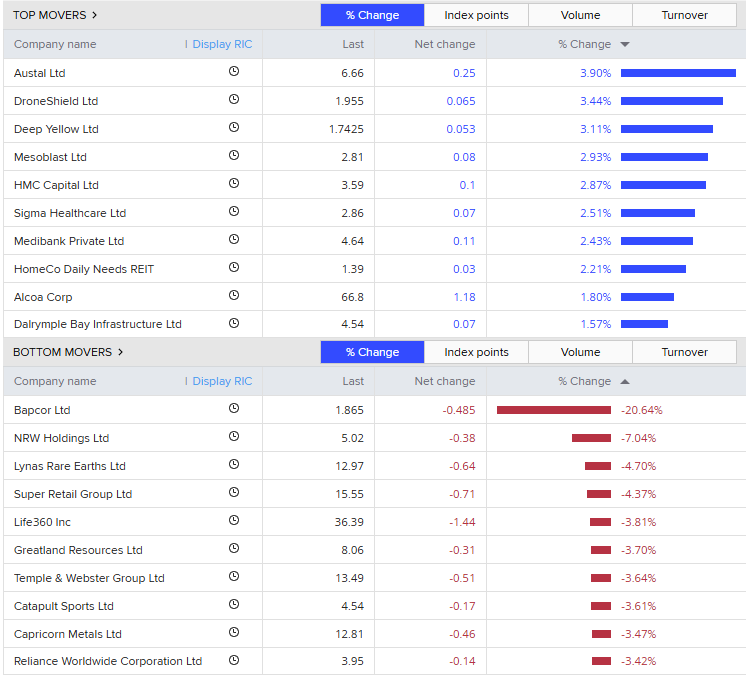
Task: Click the clock icon in Life360 Inc row
Action: [234, 521]
